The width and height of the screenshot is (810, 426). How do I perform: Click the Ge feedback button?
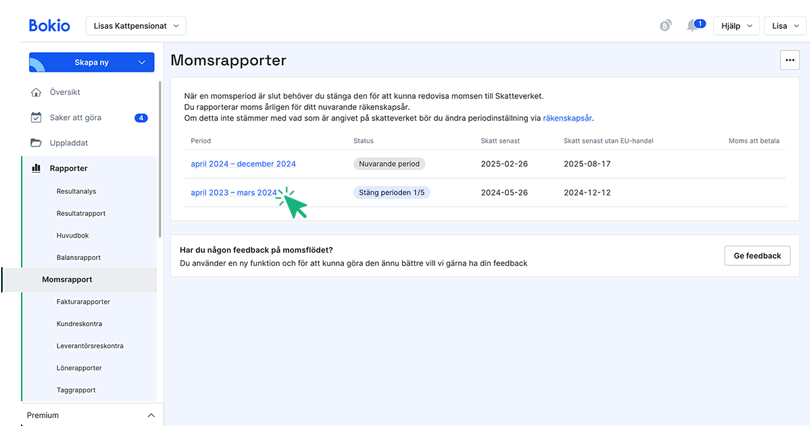tap(757, 256)
